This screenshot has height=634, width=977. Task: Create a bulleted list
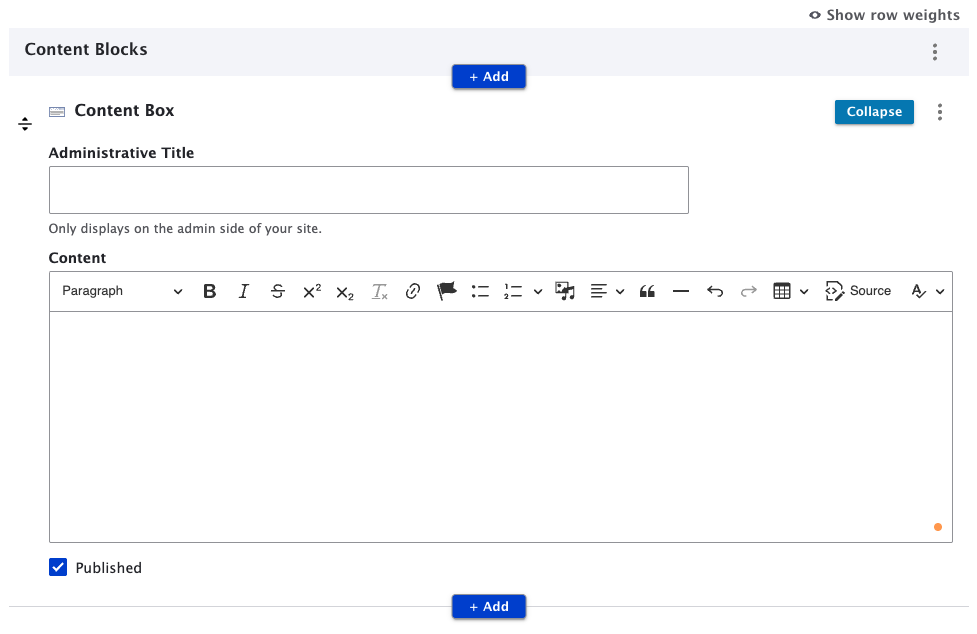[480, 291]
